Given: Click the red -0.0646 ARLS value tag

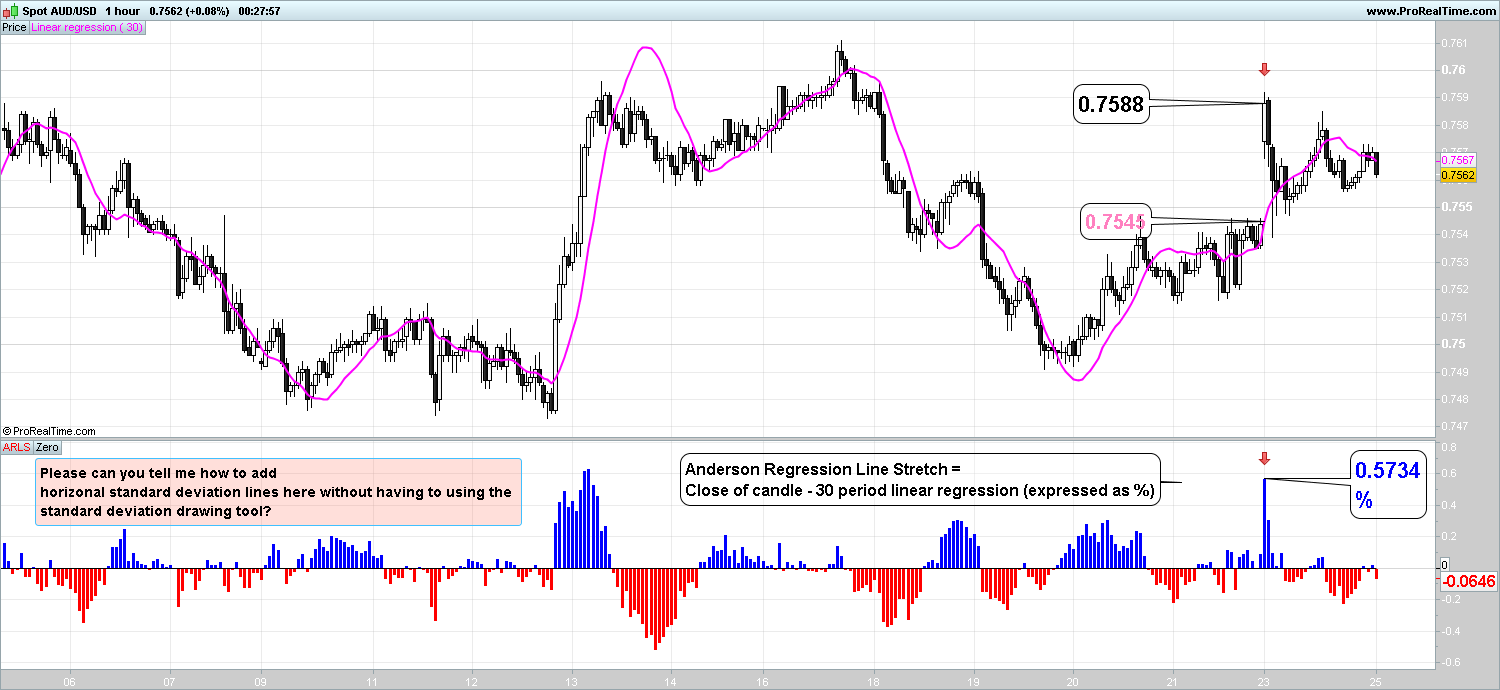Looking at the screenshot, I should tap(1467, 581).
